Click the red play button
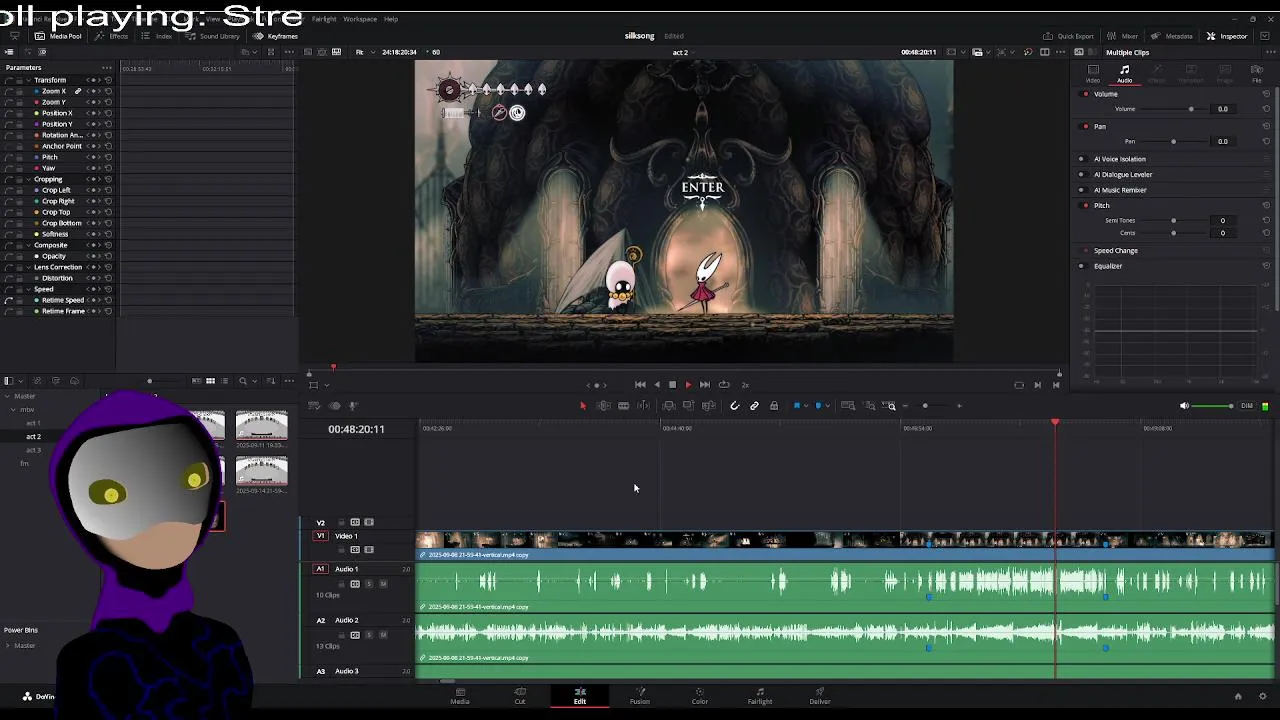Image resolution: width=1280 pixels, height=720 pixels. coord(688,385)
